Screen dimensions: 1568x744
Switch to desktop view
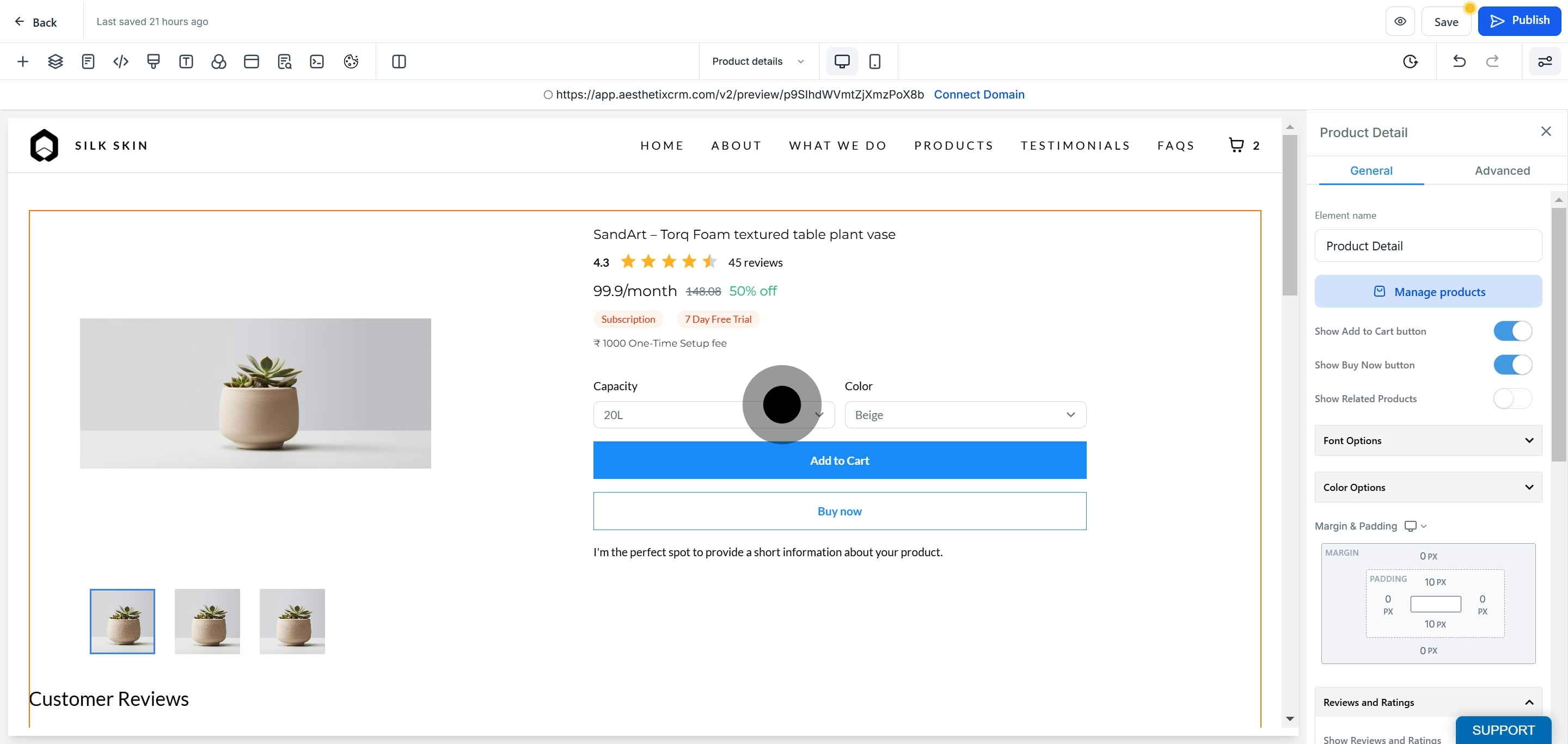[x=842, y=62]
